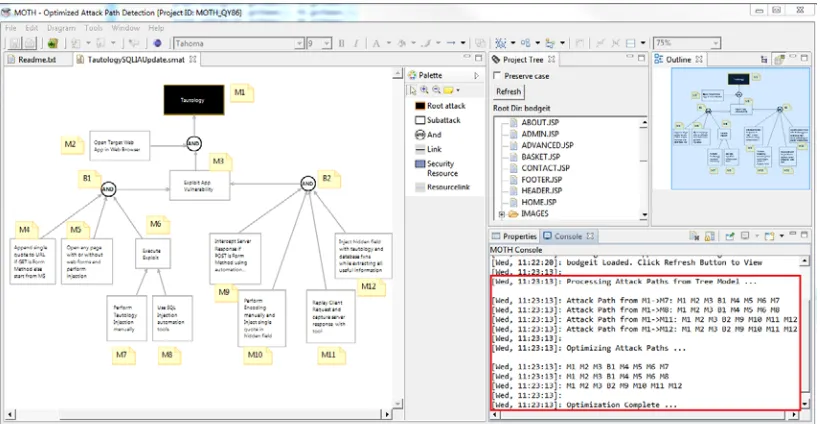The image size is (820, 424).
Task: Click the Pin Console icon
Action: [730, 236]
